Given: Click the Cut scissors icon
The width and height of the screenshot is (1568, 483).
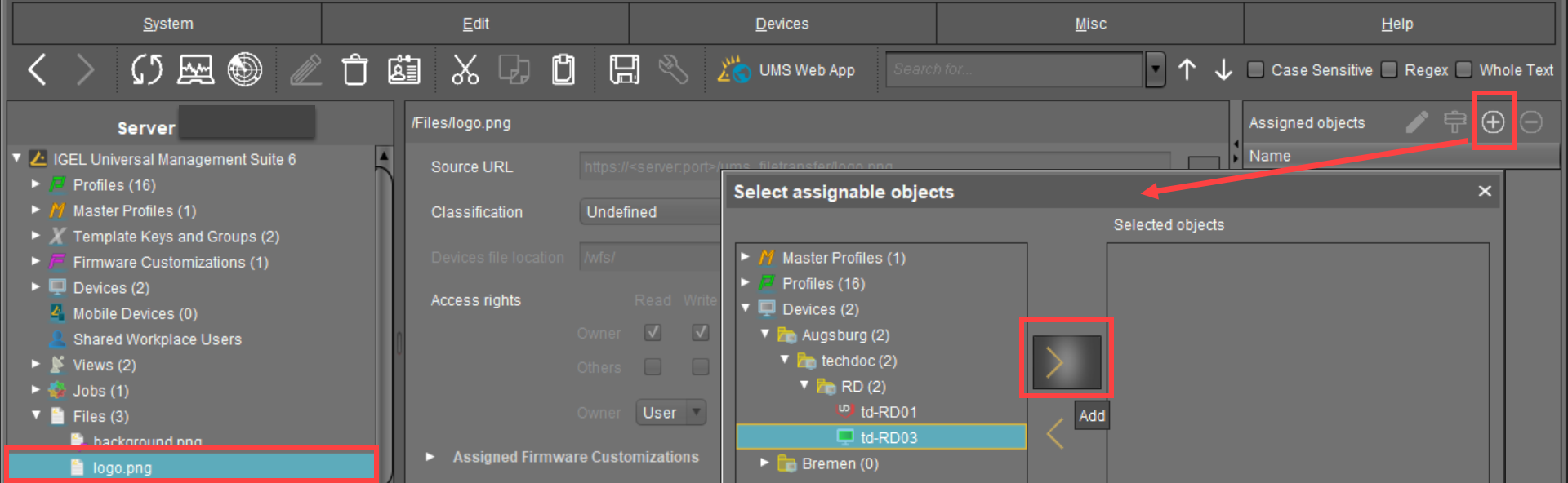Looking at the screenshot, I should [x=465, y=70].
